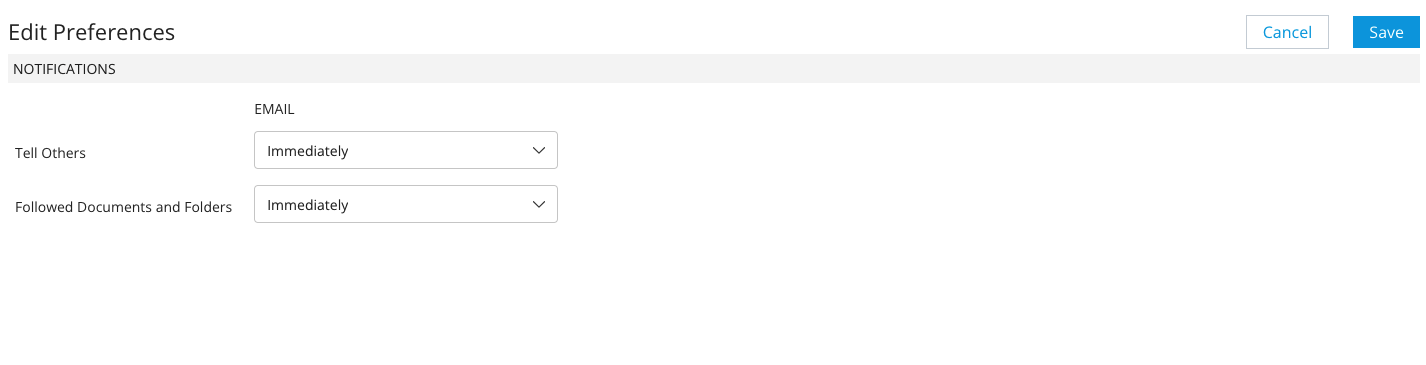This screenshot has height=365, width=1426.
Task: Click the chevron arrow in Tell Others dropdown
Action: [538, 151]
